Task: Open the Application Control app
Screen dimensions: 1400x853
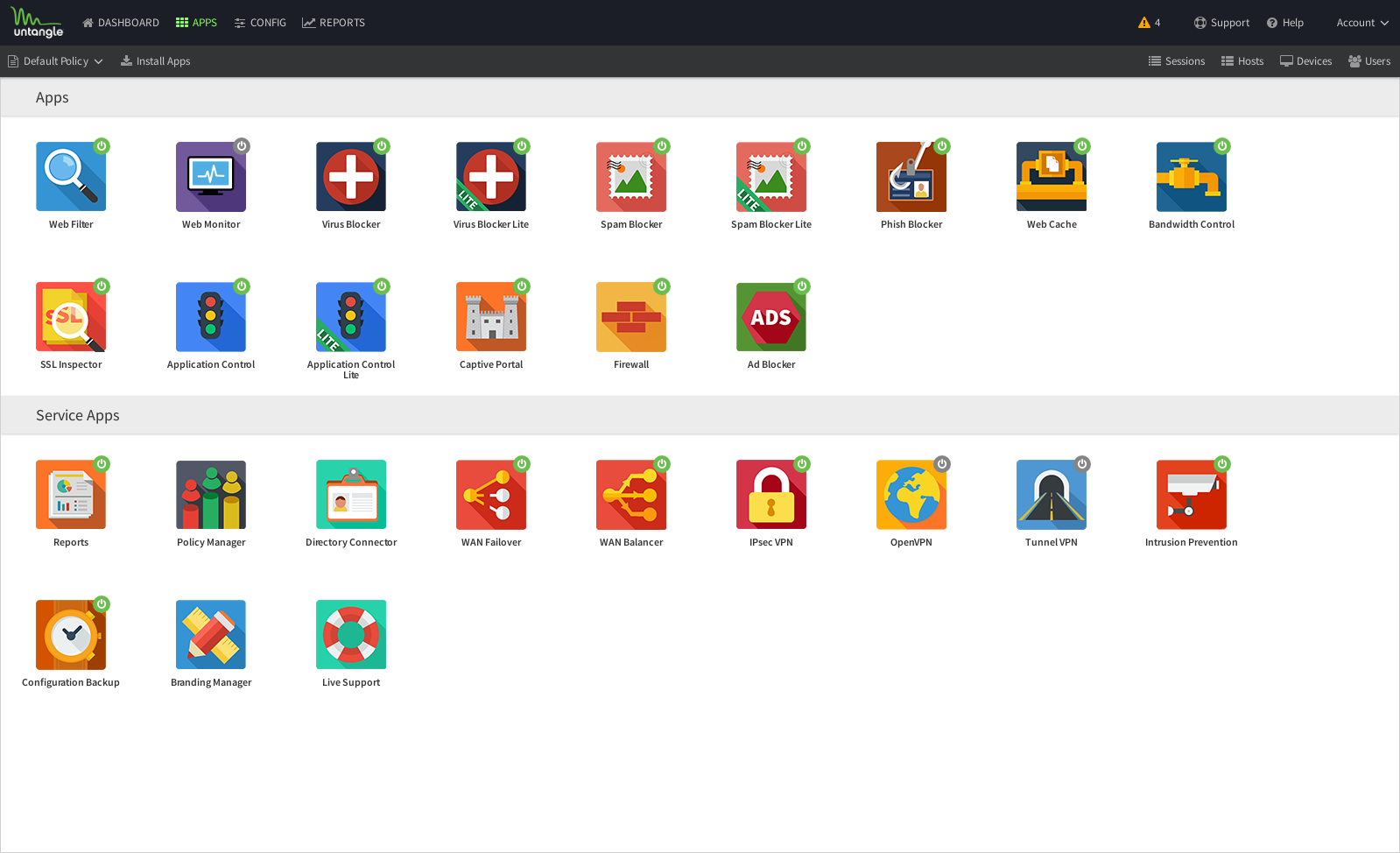Action: 211,317
